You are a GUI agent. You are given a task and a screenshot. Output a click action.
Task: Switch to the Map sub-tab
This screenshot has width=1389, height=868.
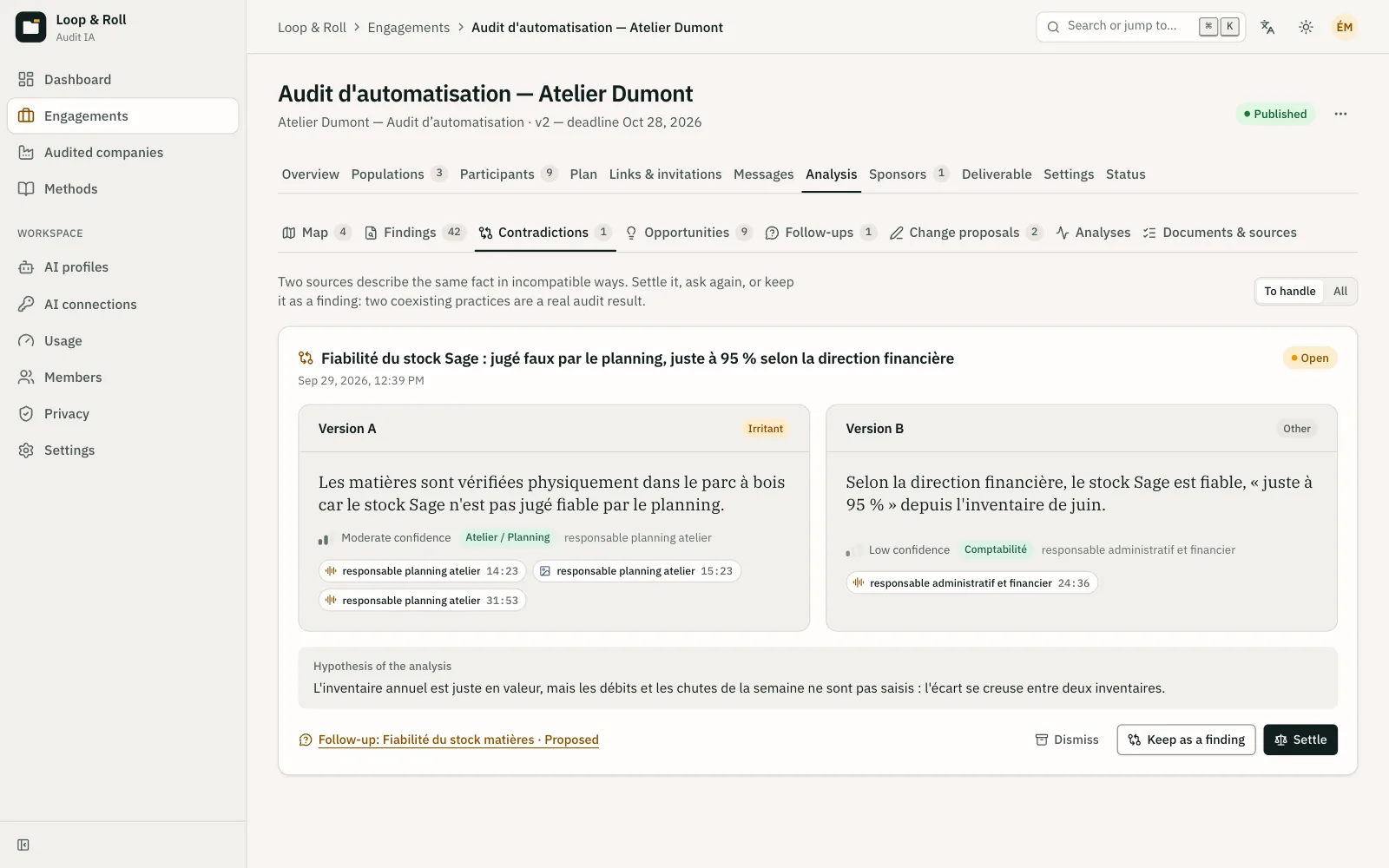click(316, 233)
